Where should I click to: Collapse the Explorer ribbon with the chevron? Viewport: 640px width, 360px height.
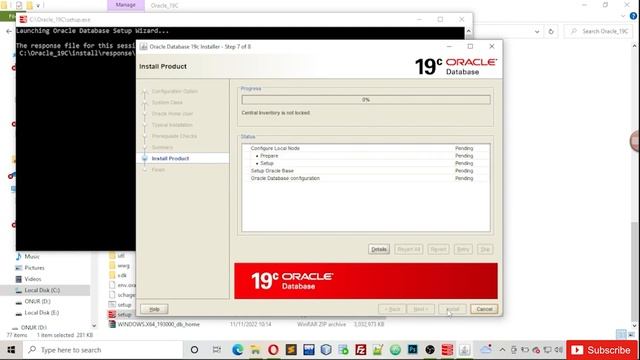[x=623, y=16]
